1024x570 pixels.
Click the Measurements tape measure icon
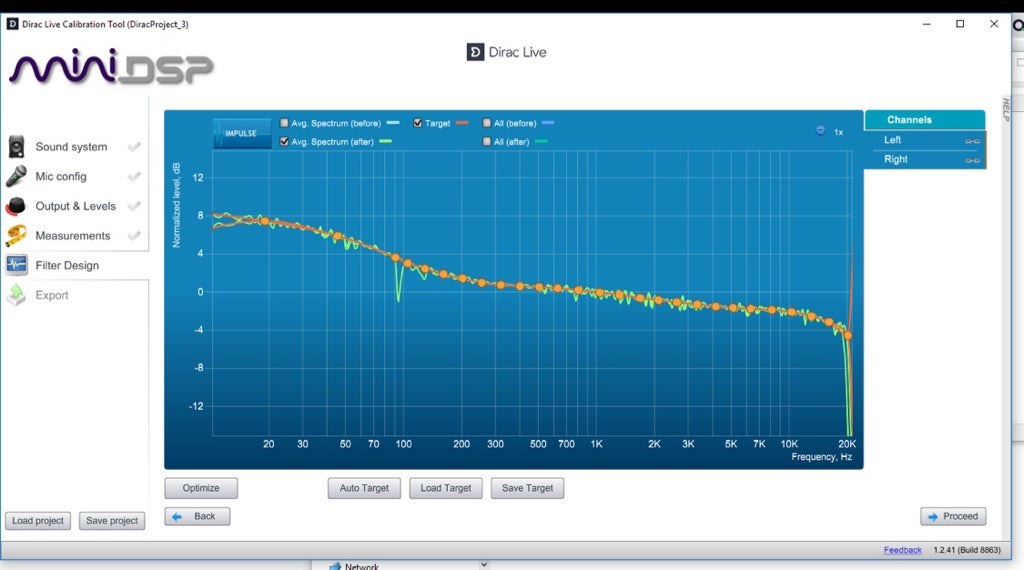click(x=17, y=236)
